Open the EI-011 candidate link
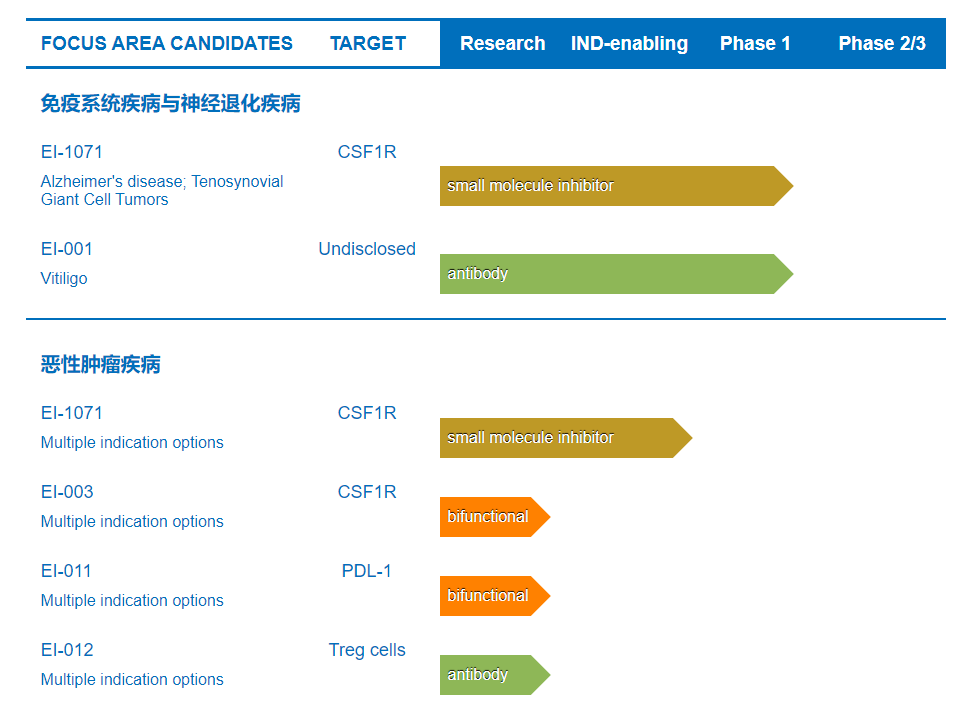966x724 pixels. pos(66,571)
